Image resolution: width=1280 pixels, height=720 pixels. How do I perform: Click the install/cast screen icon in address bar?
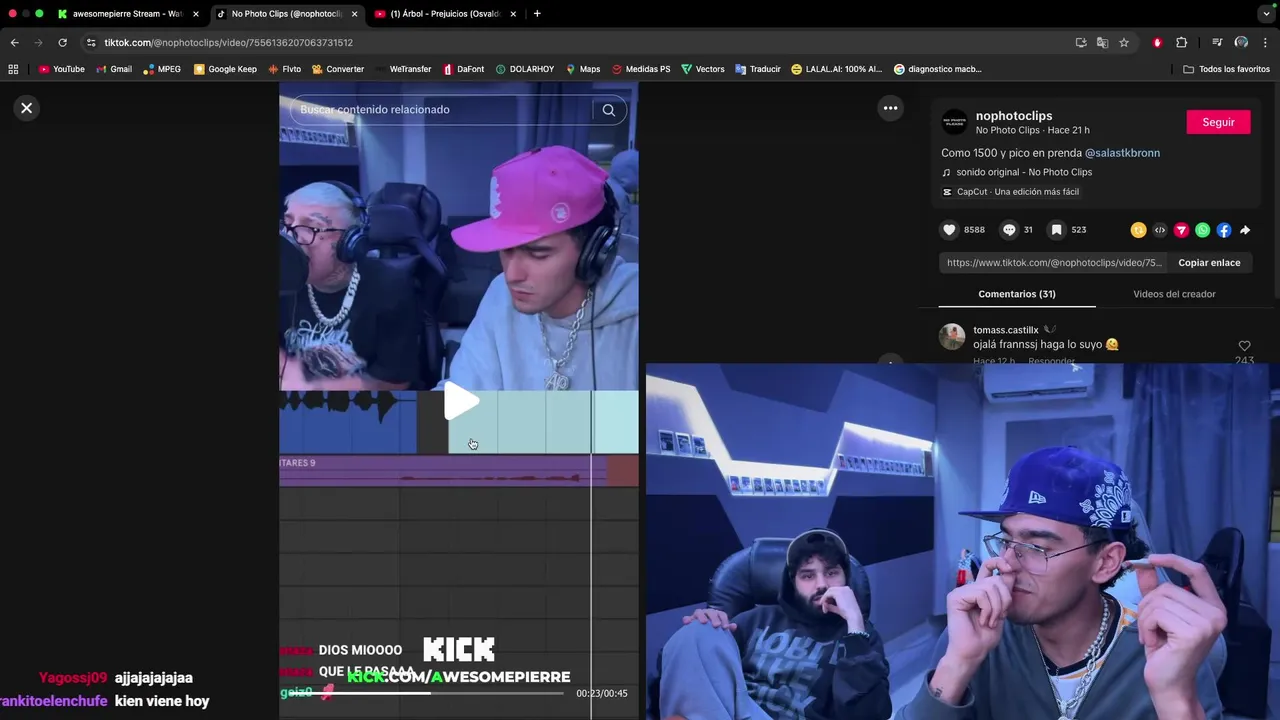tap(1081, 43)
